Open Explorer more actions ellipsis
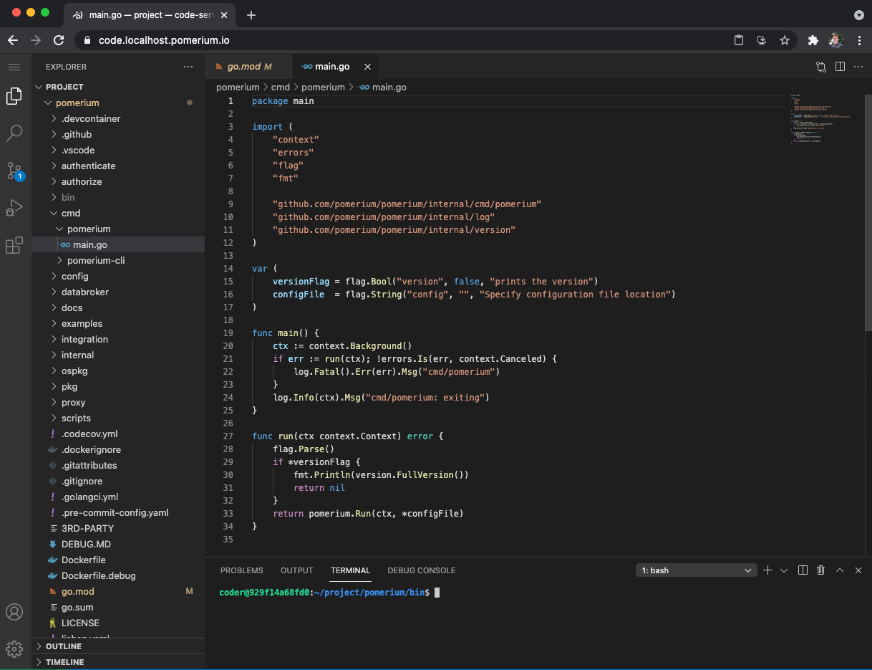Image resolution: width=872 pixels, height=670 pixels. pyautogui.click(x=189, y=67)
